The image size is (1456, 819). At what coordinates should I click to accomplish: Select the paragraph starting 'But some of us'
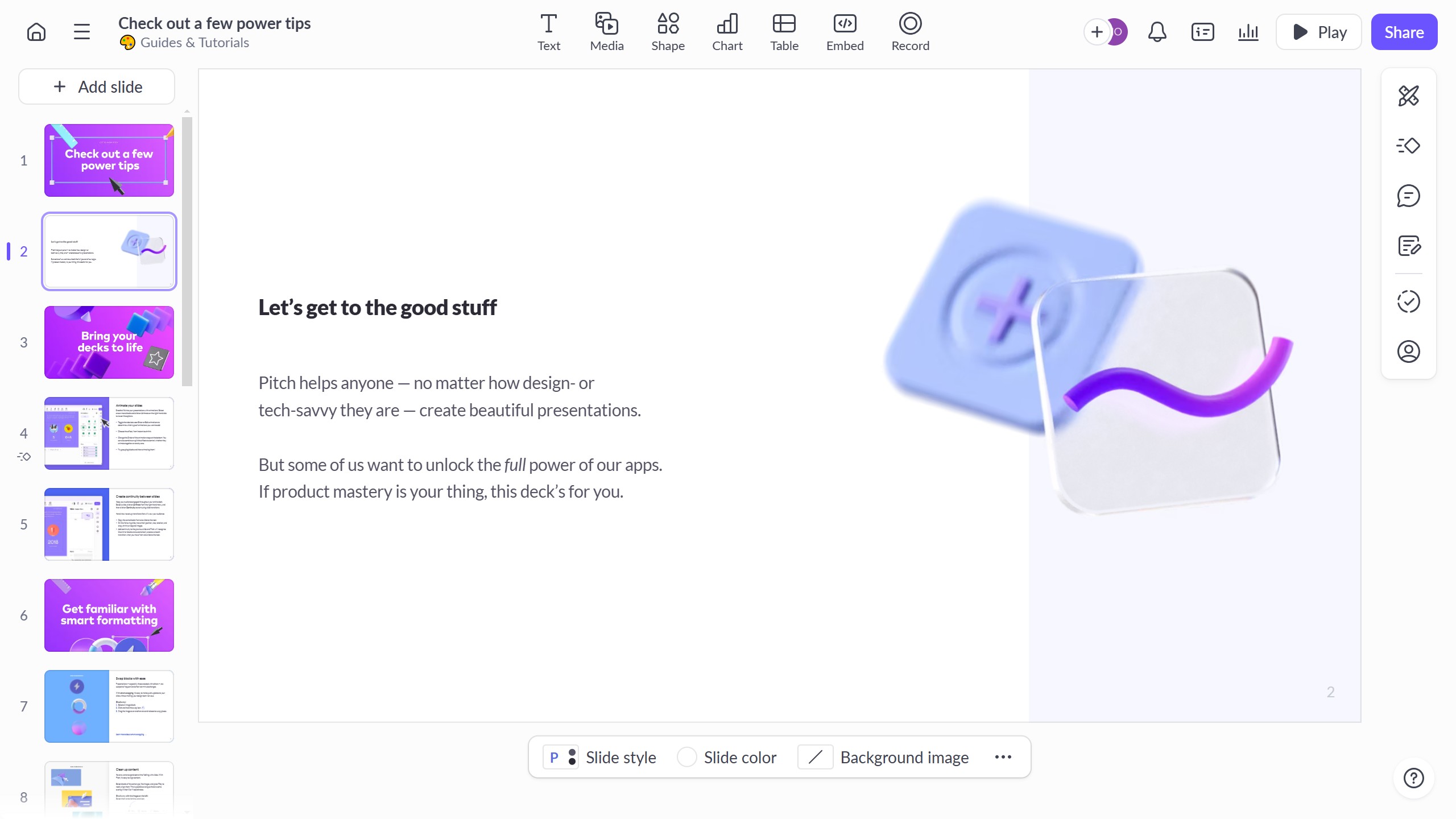tap(460, 478)
